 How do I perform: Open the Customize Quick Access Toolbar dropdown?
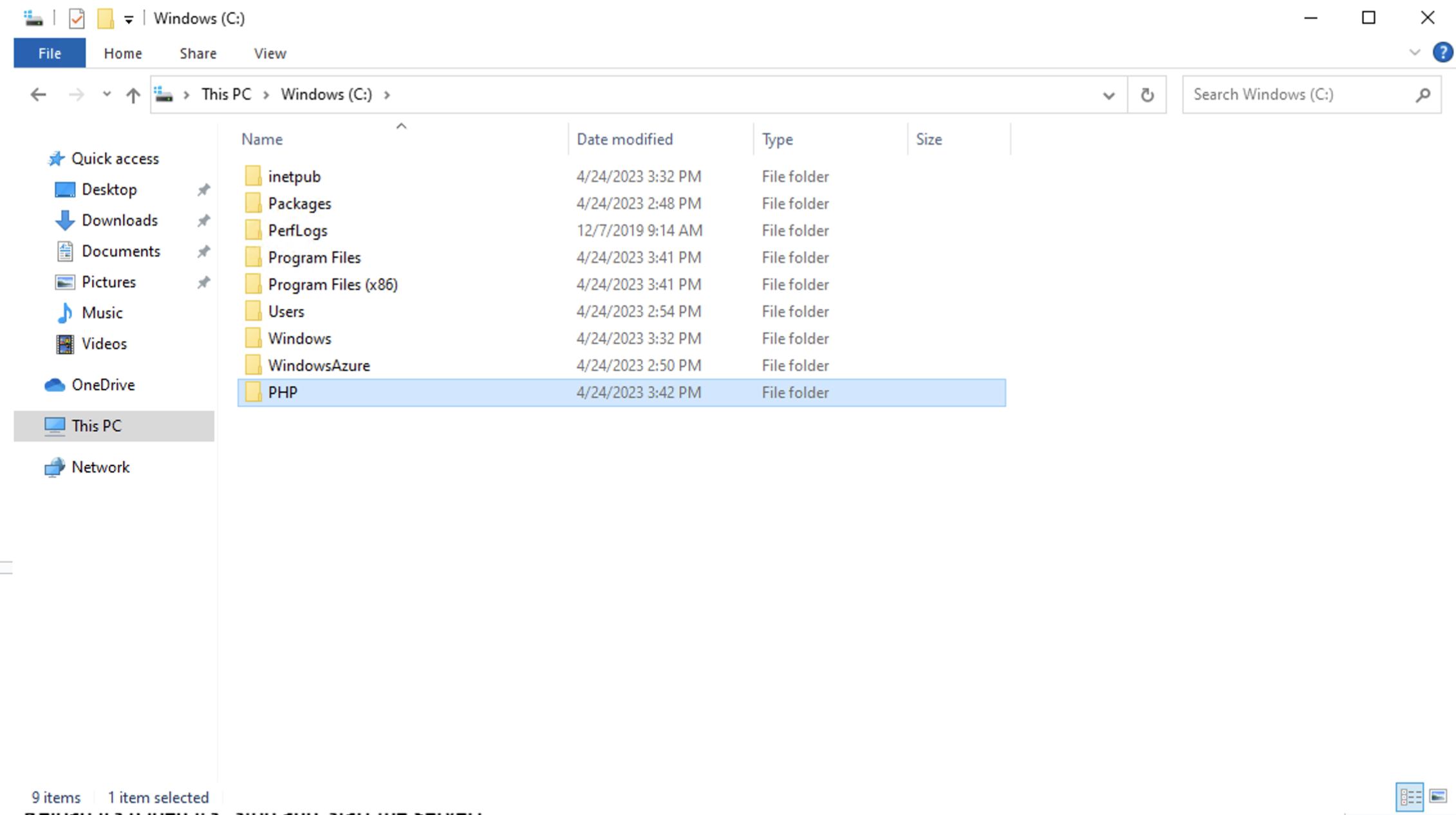tap(129, 18)
